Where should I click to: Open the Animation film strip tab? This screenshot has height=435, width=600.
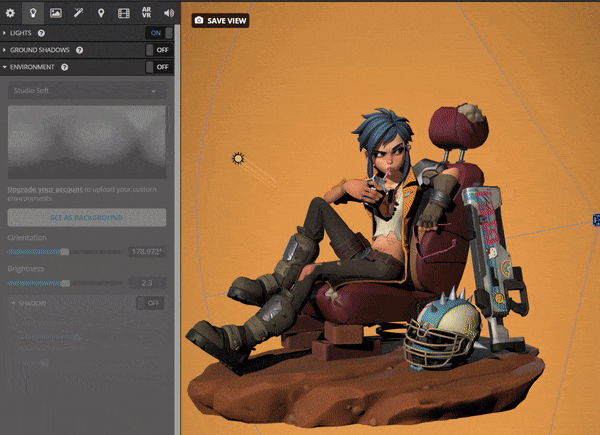click(x=123, y=13)
